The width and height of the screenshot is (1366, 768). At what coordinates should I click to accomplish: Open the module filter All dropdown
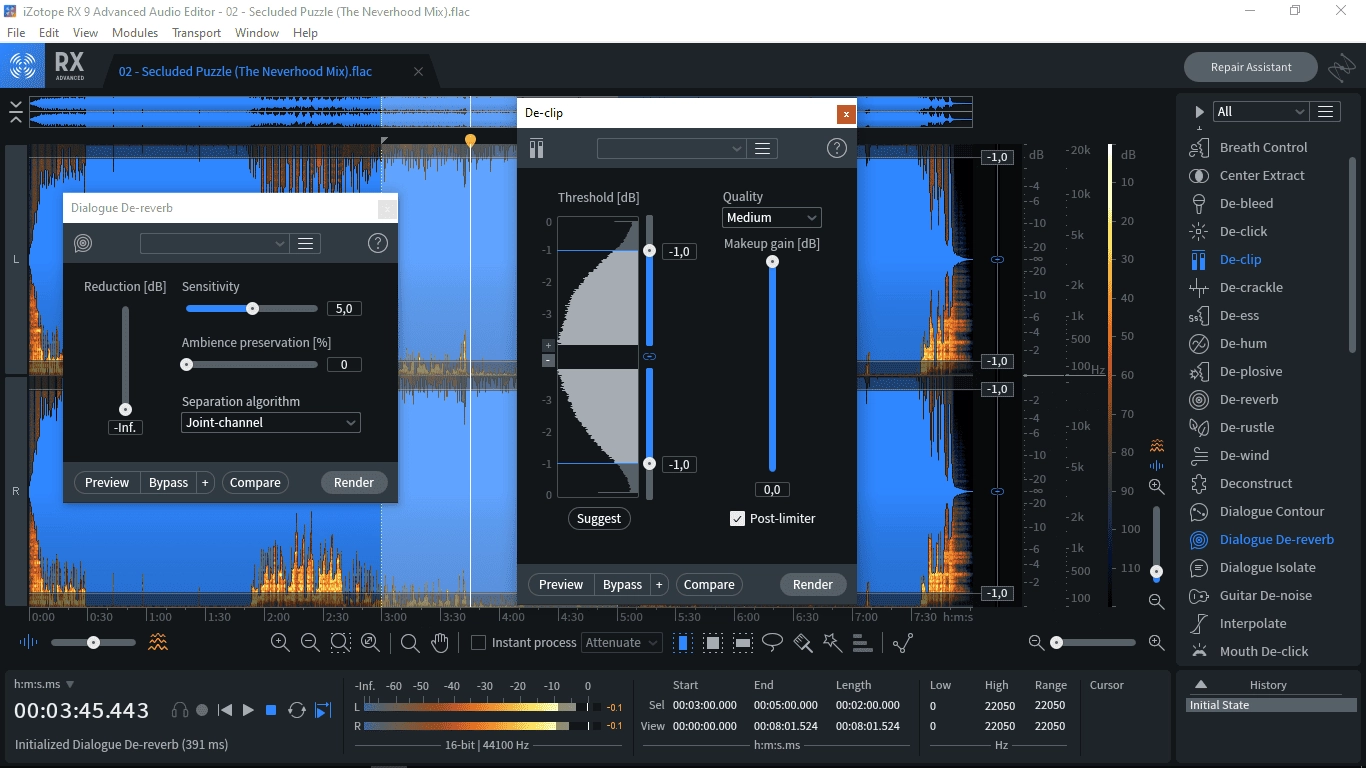[x=1260, y=112]
